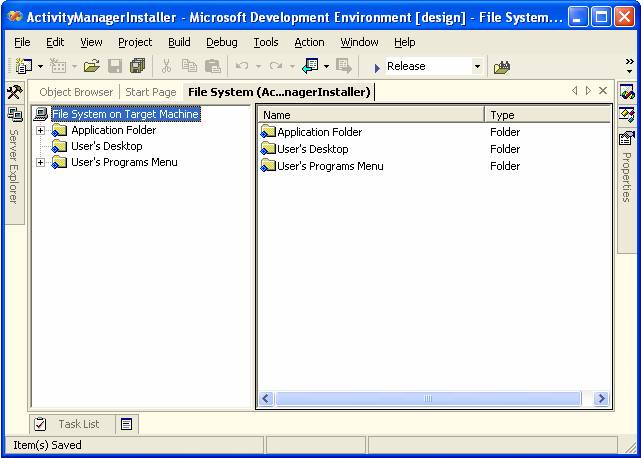
Task: Select Application Folder in the list pane
Action: point(320,132)
